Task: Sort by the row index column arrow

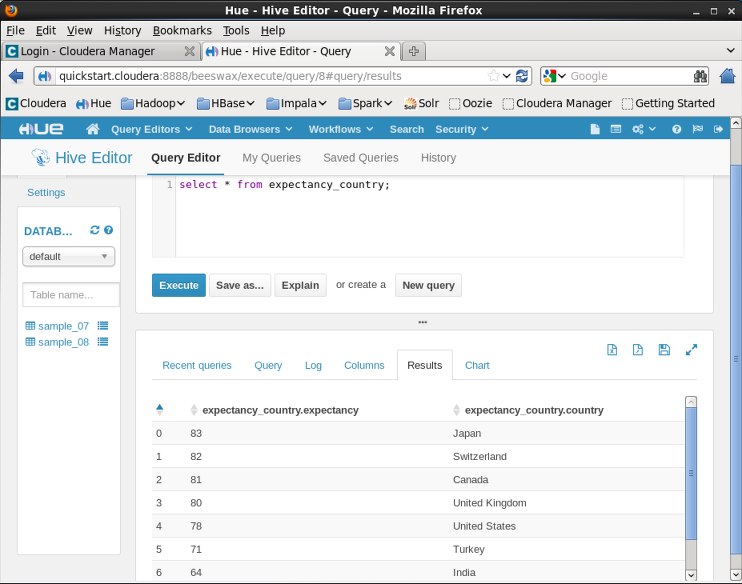Action: (x=159, y=409)
